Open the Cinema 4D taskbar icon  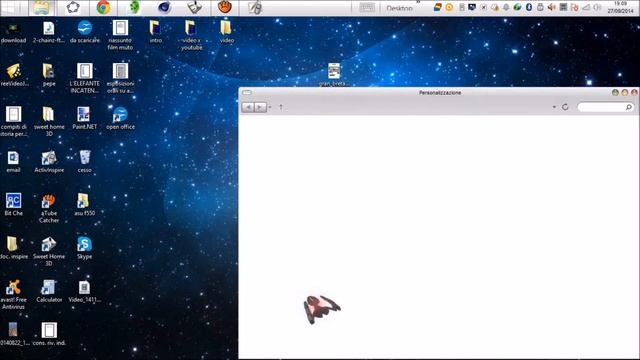pyautogui.click(x=164, y=7)
